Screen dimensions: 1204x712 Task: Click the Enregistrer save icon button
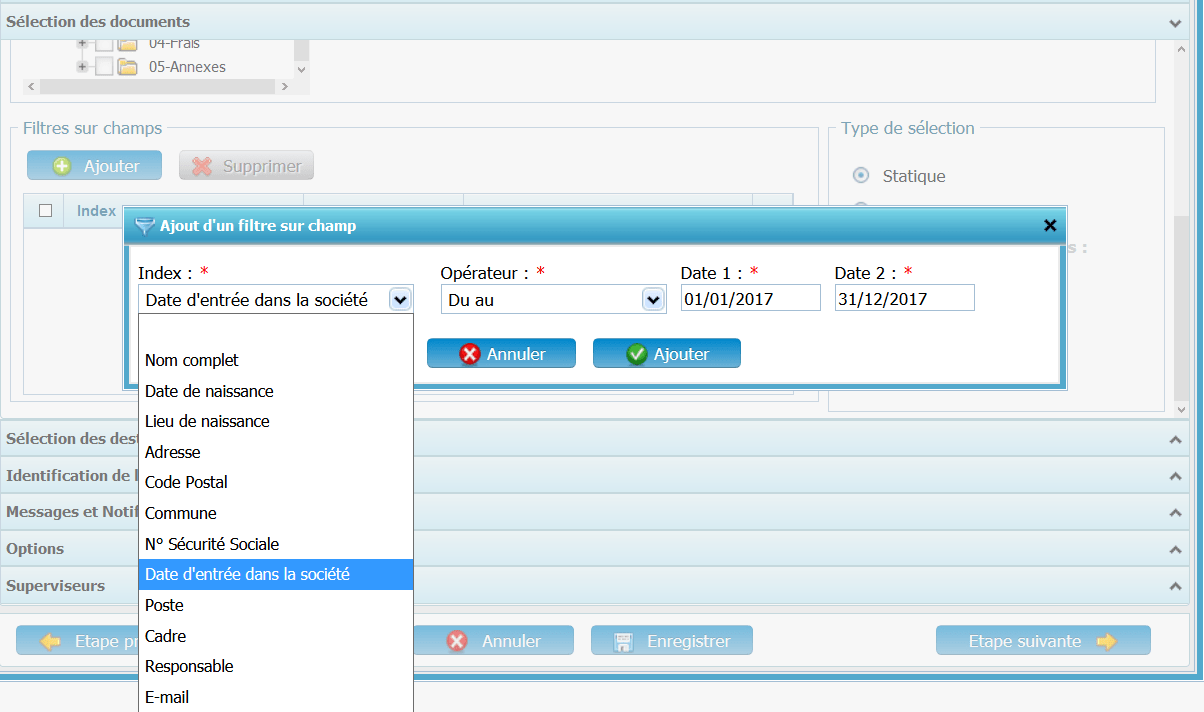tap(672, 641)
